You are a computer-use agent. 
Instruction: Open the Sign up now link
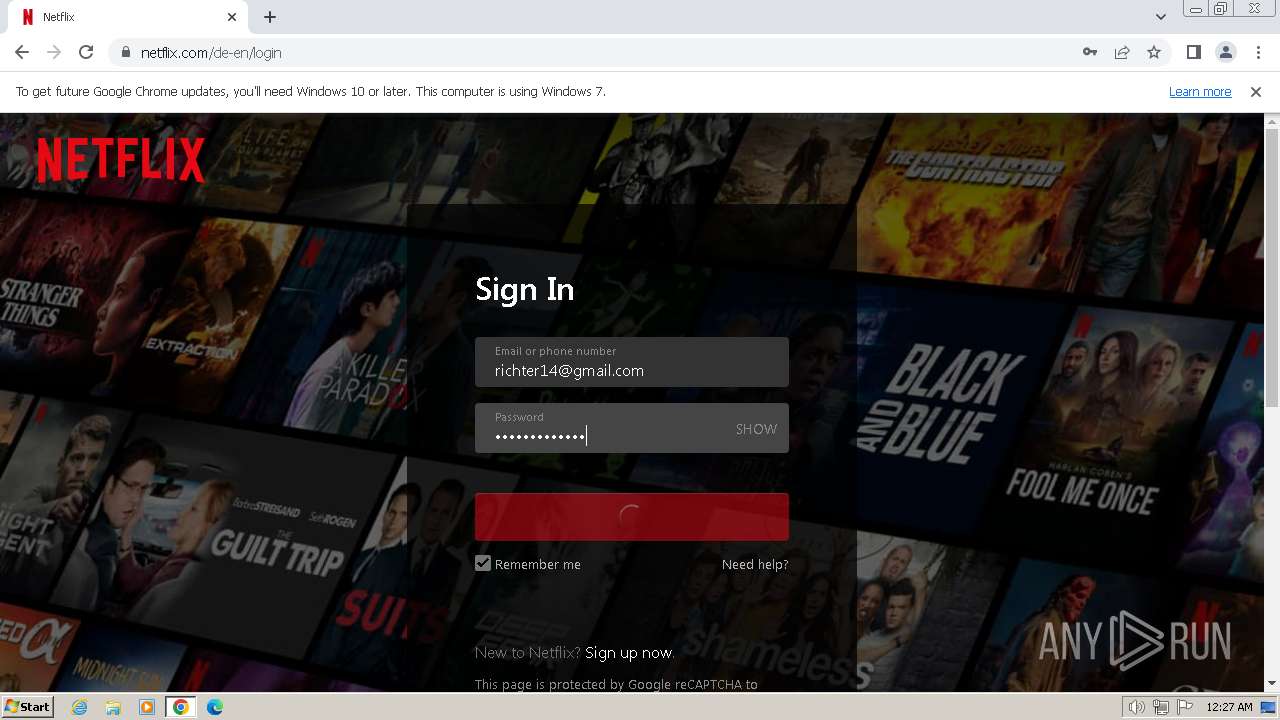point(629,652)
